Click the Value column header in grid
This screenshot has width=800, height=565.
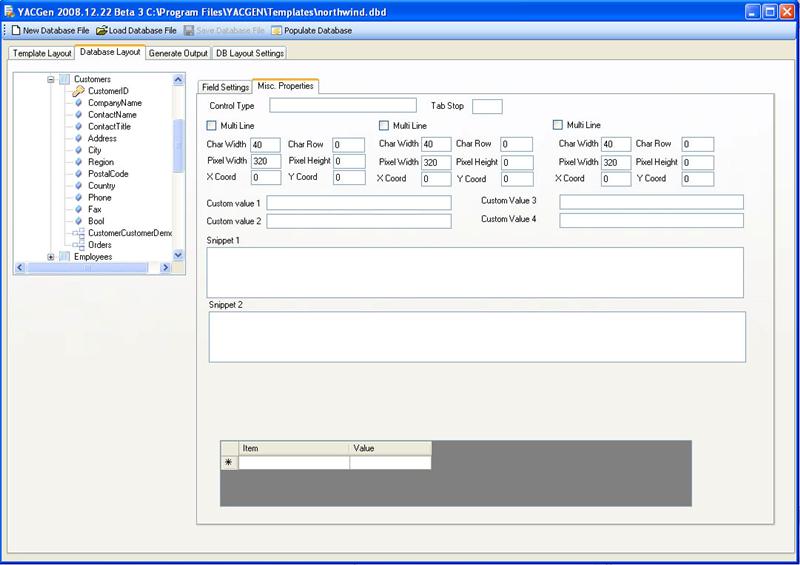(x=390, y=448)
